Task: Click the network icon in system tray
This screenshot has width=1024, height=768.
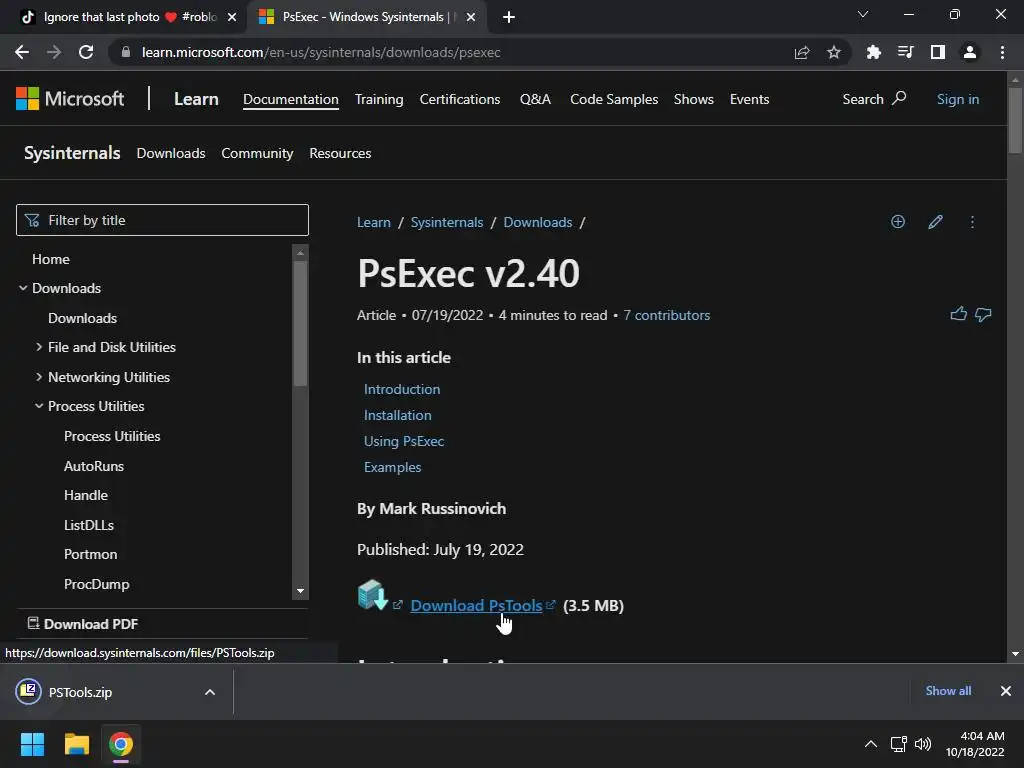Action: point(899,744)
